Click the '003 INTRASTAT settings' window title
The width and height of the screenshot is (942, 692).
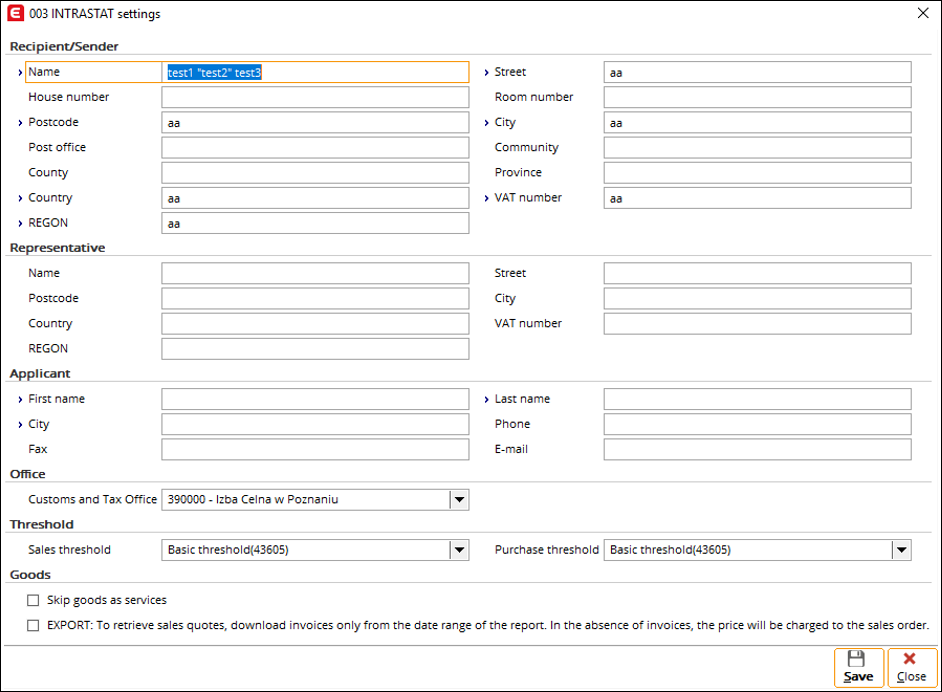pos(95,14)
